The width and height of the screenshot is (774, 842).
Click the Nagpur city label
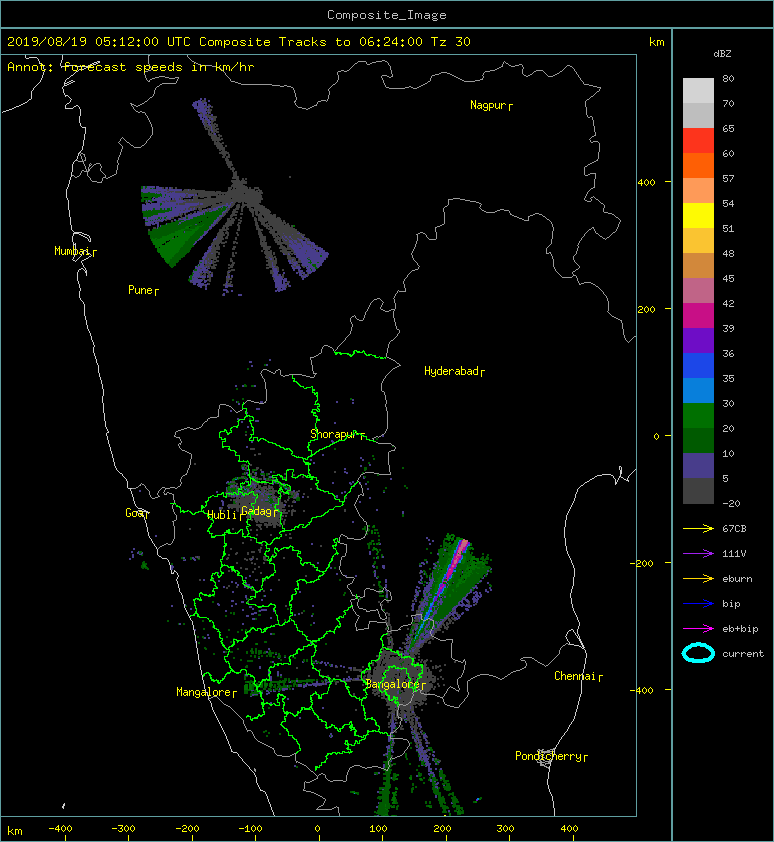click(488, 105)
